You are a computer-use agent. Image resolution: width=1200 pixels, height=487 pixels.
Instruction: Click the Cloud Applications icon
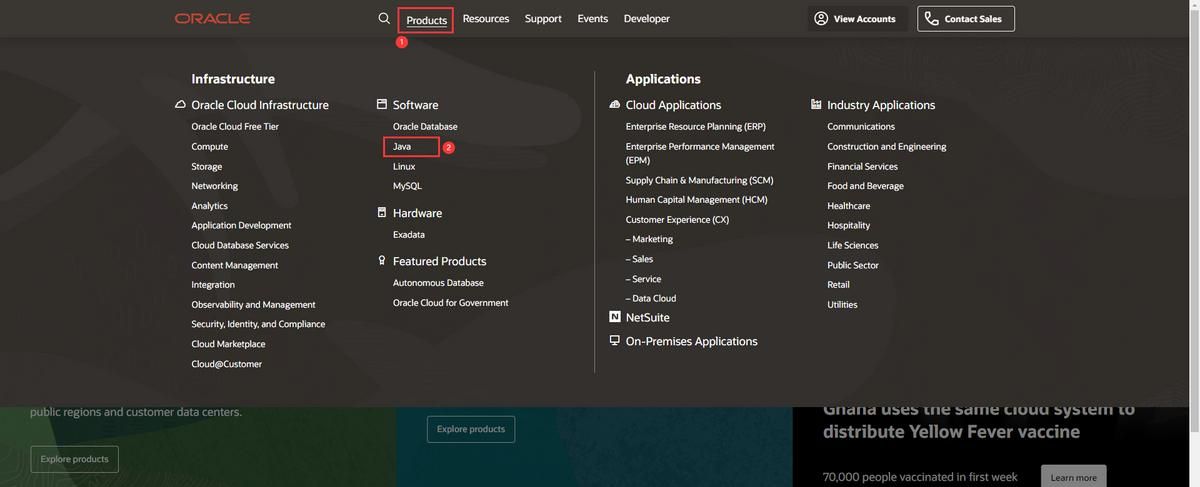point(615,105)
